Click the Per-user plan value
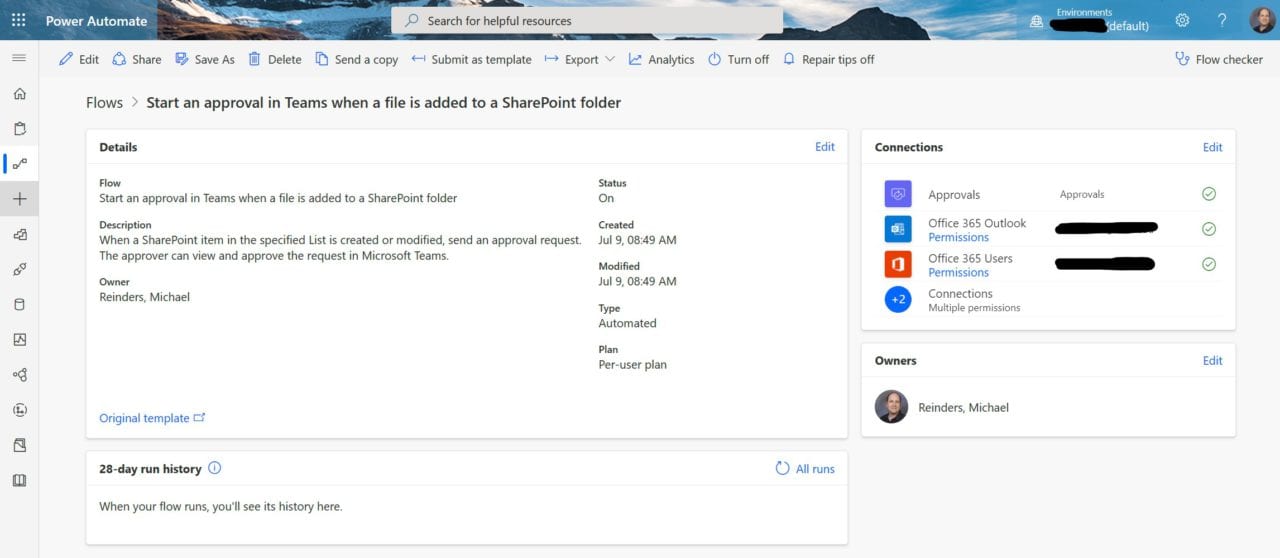The image size is (1280, 558). pyautogui.click(x=632, y=364)
